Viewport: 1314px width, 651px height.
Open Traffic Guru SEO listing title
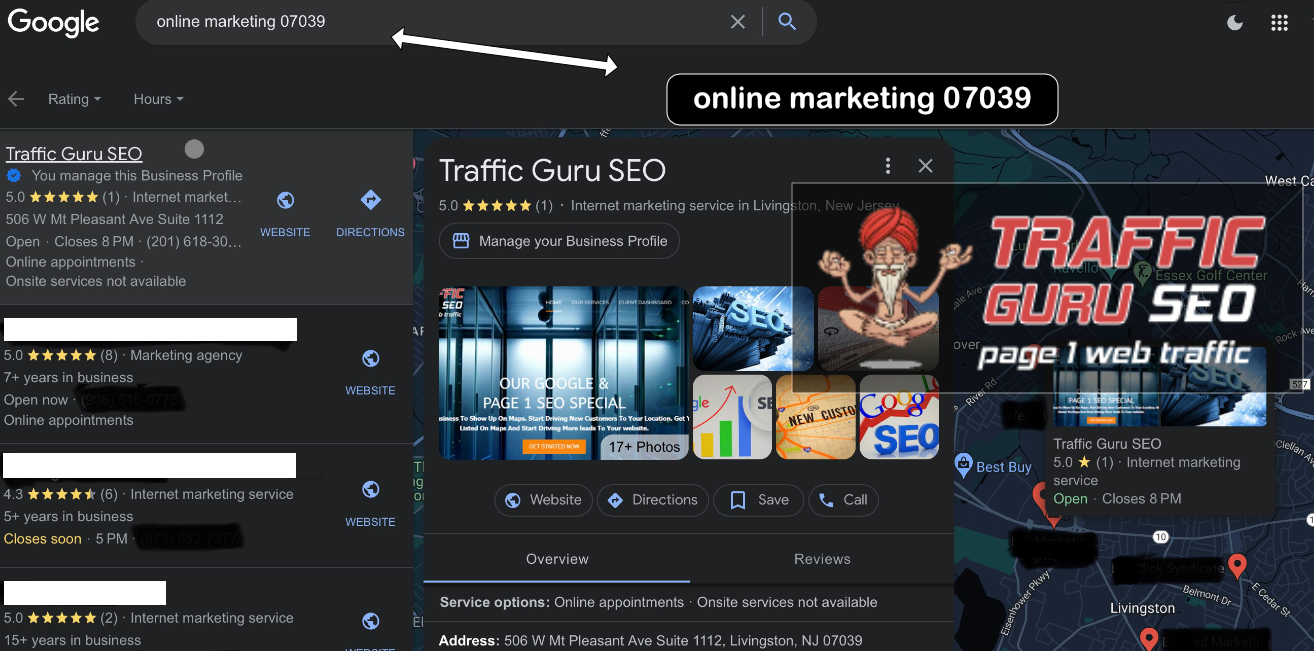point(74,153)
